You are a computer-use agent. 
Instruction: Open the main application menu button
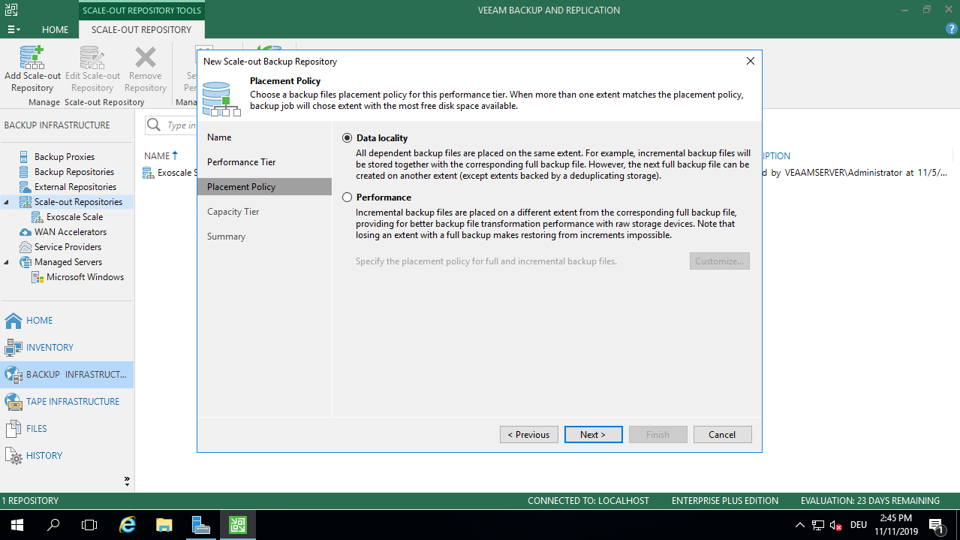tap(13, 29)
